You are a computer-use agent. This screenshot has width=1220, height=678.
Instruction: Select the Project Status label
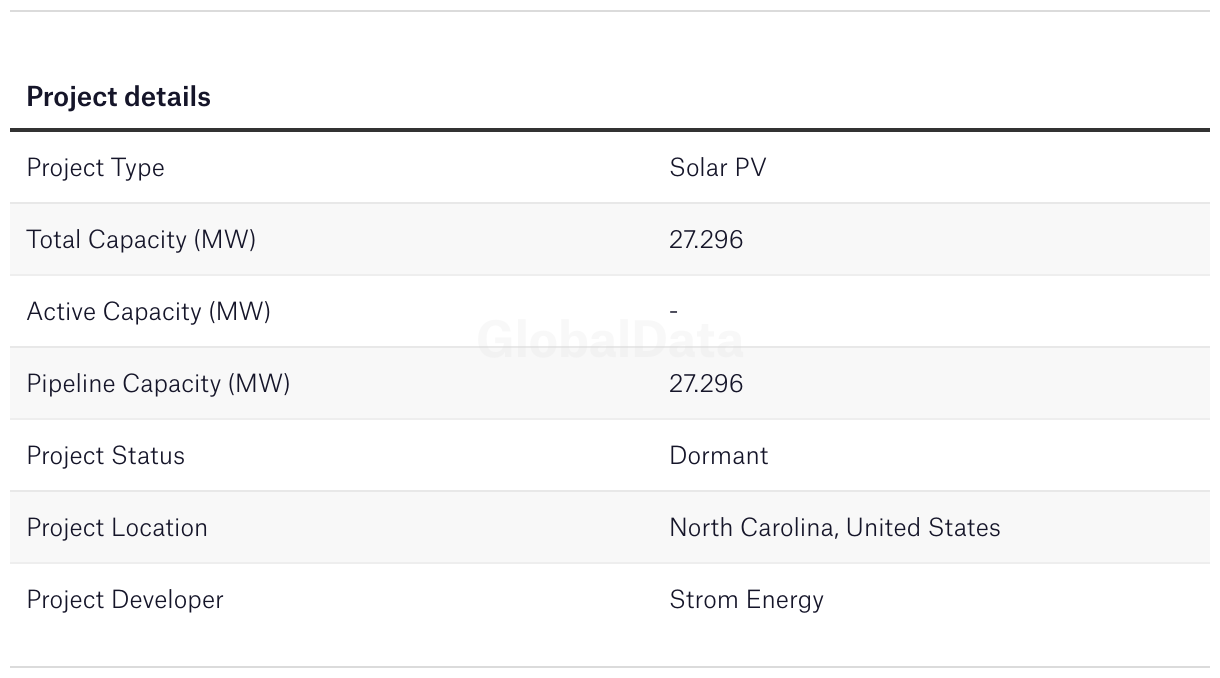tap(106, 456)
